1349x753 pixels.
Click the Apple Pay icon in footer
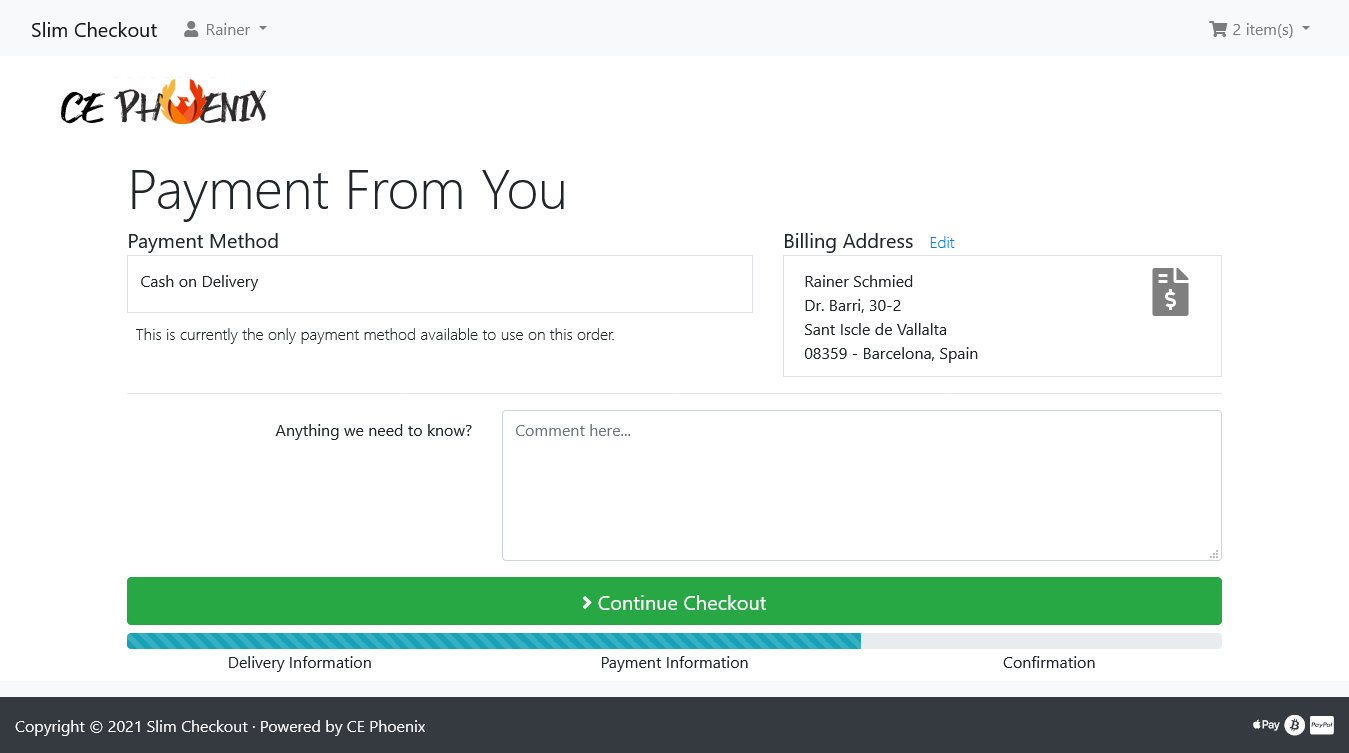(x=1266, y=725)
